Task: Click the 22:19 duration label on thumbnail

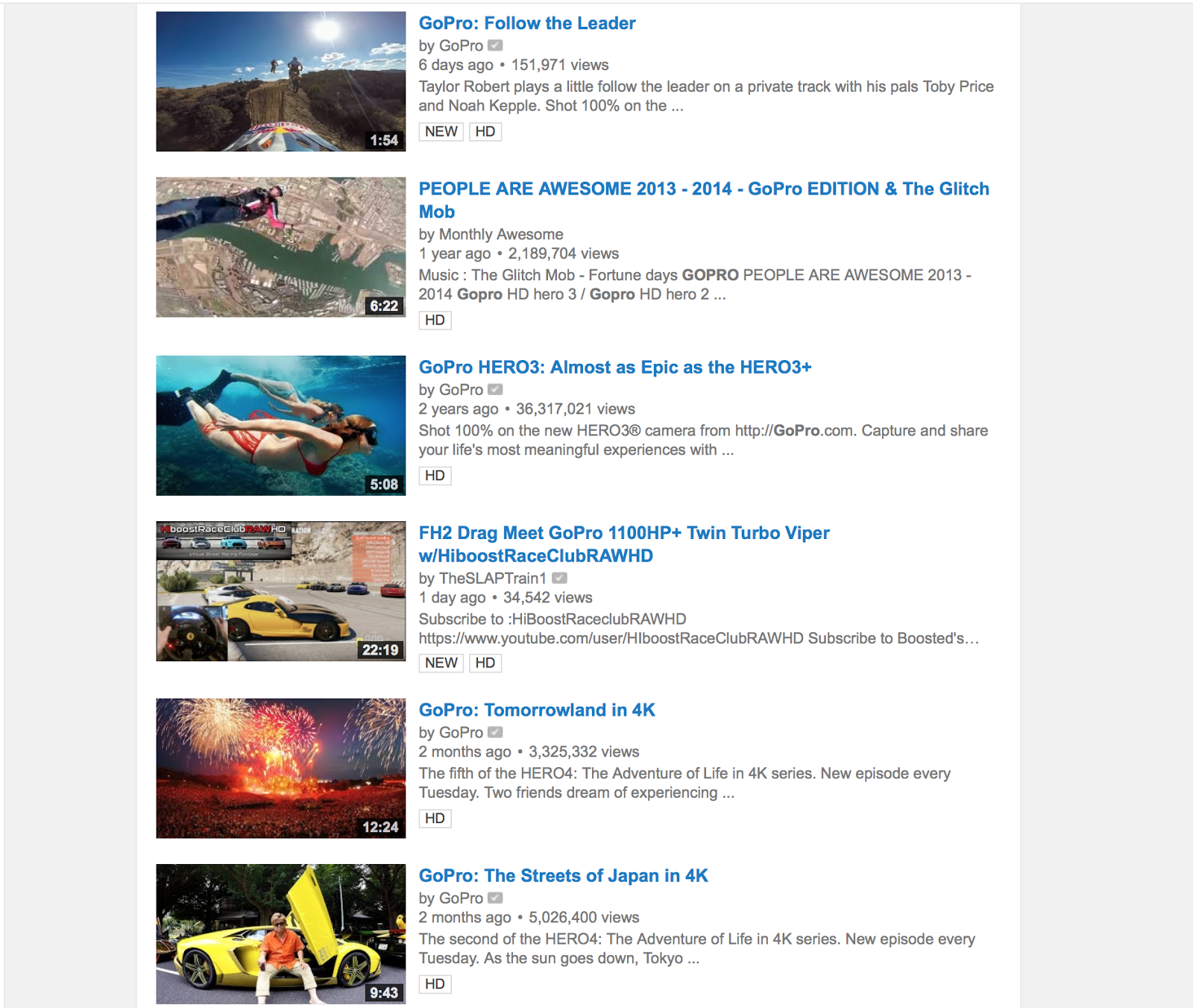Action: coord(380,649)
